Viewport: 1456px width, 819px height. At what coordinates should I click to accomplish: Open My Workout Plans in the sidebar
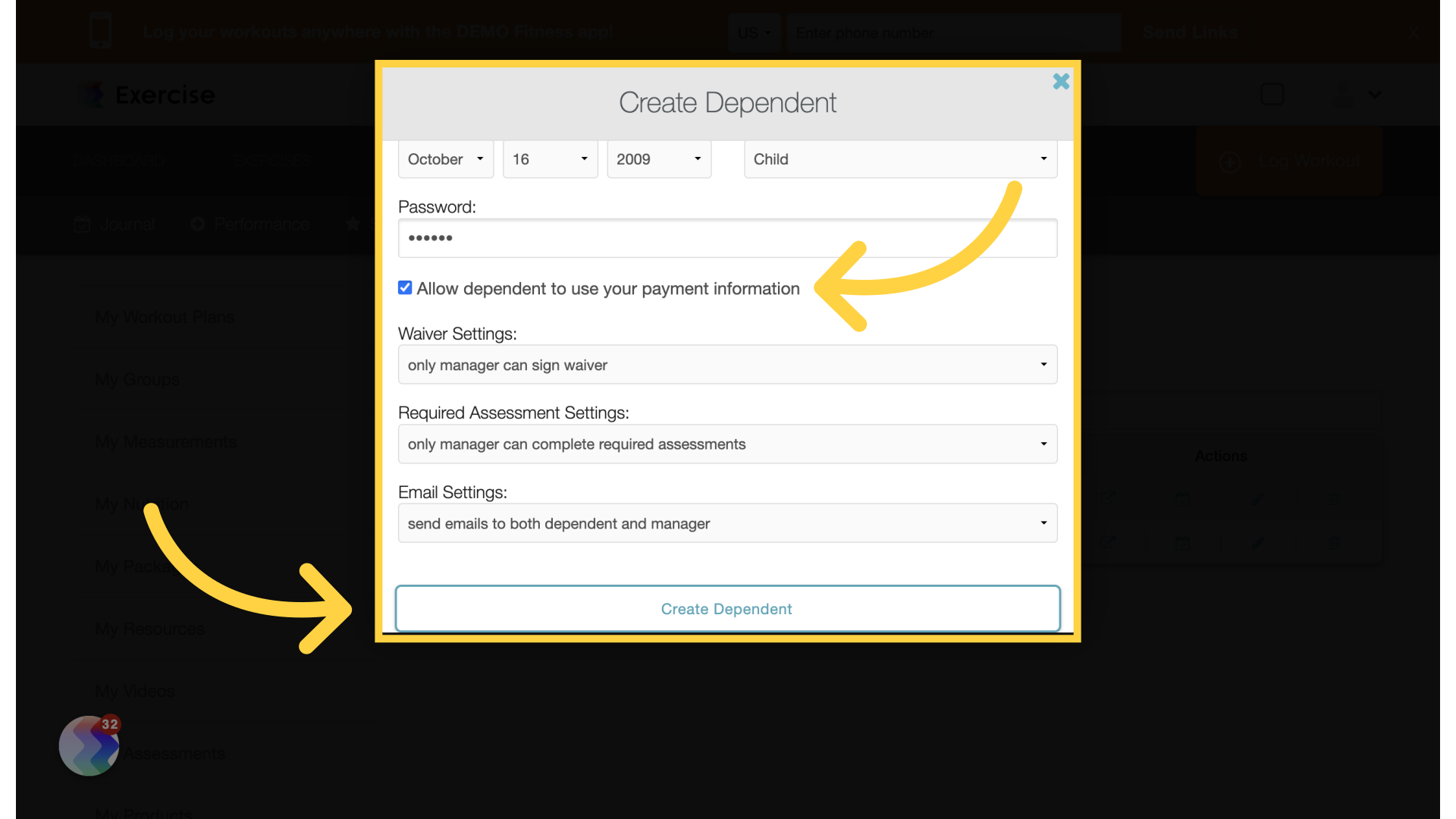pos(165,318)
